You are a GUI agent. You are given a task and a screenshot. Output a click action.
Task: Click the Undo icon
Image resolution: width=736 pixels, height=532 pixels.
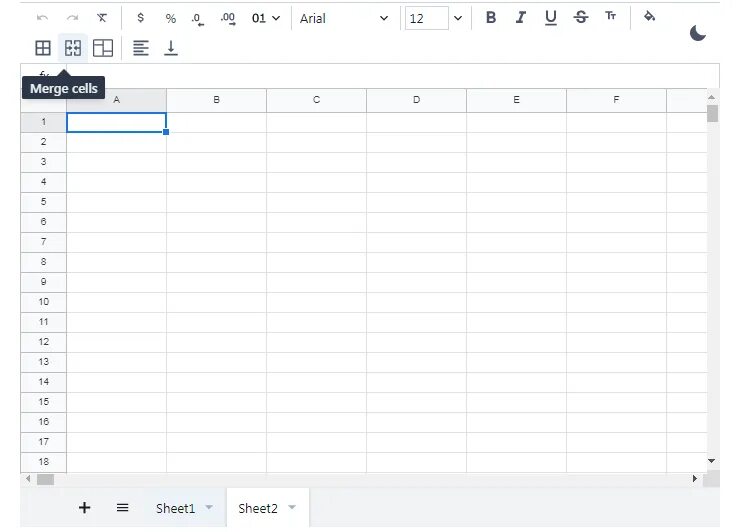(x=42, y=18)
